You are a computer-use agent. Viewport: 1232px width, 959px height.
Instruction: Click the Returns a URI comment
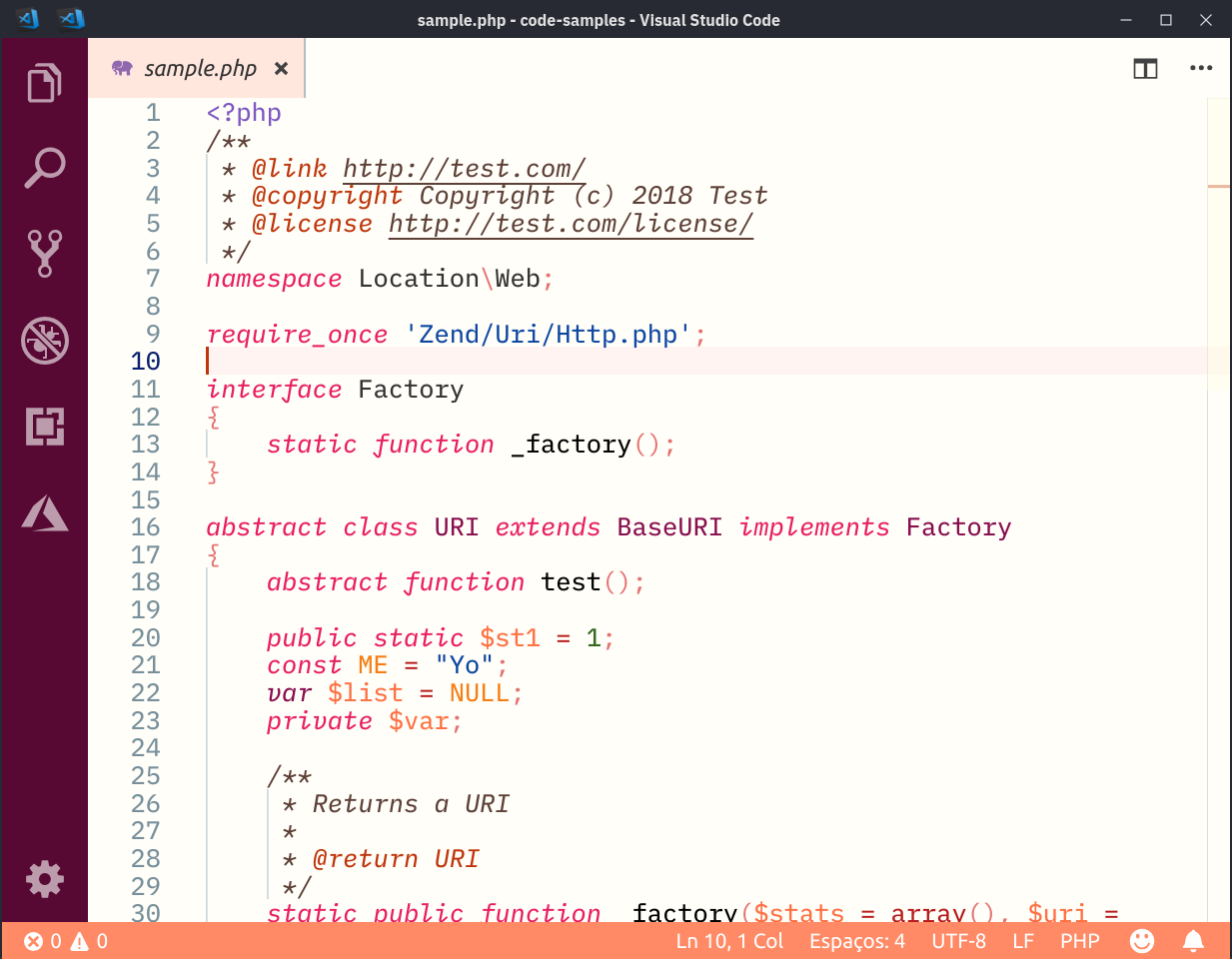[x=411, y=804]
